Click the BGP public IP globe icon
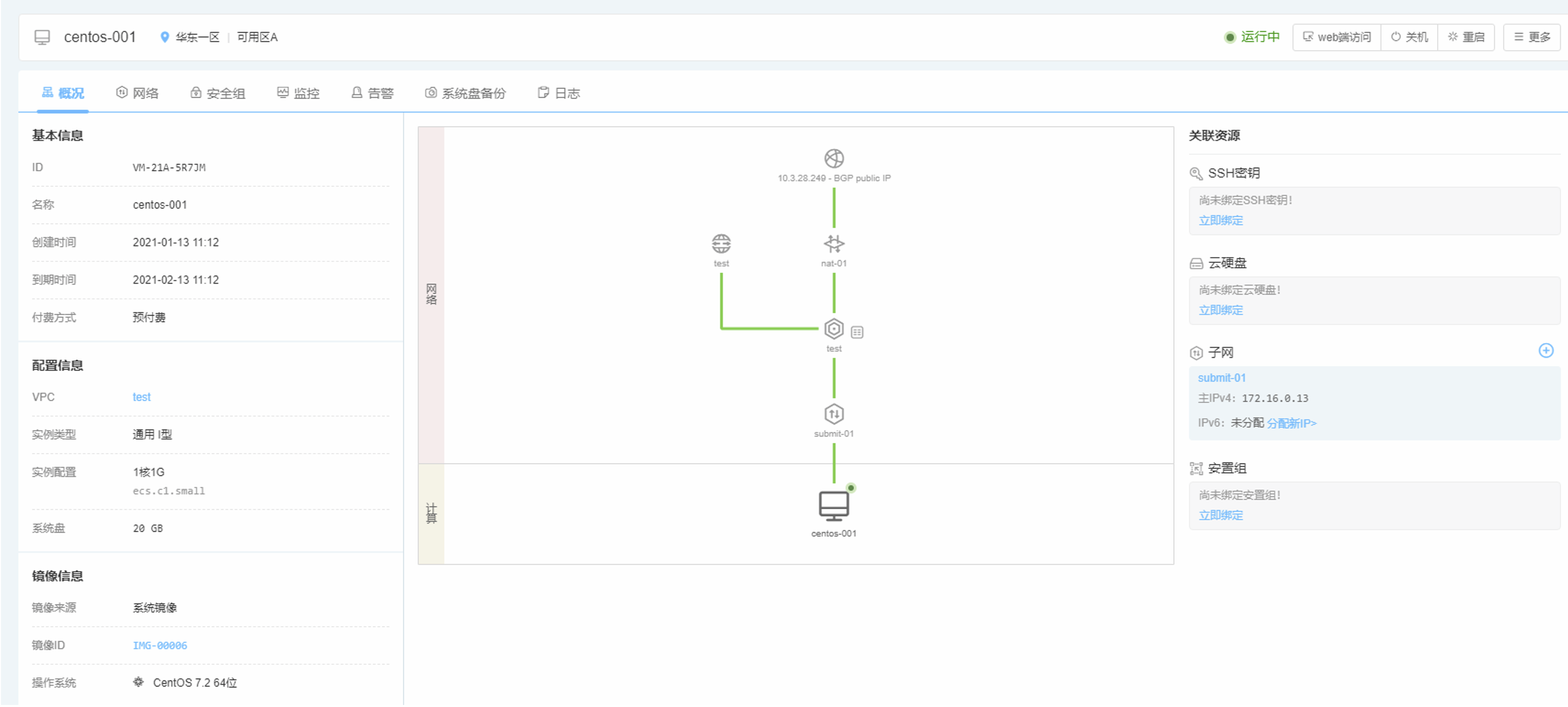 tap(833, 158)
